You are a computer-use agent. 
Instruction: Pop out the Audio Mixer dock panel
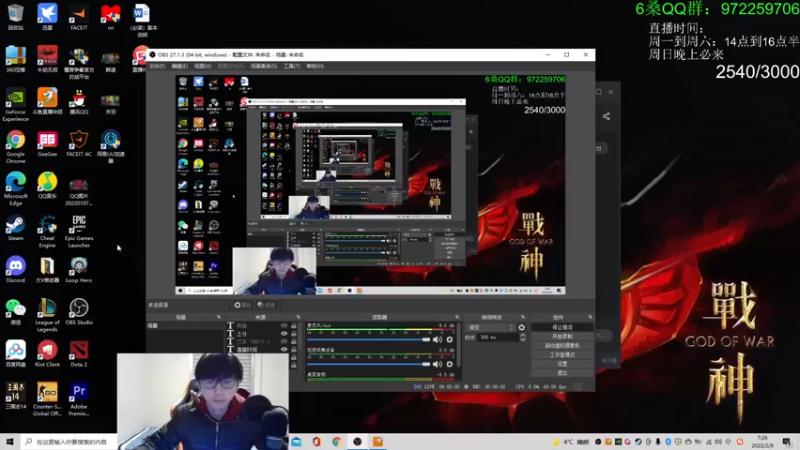(457, 317)
